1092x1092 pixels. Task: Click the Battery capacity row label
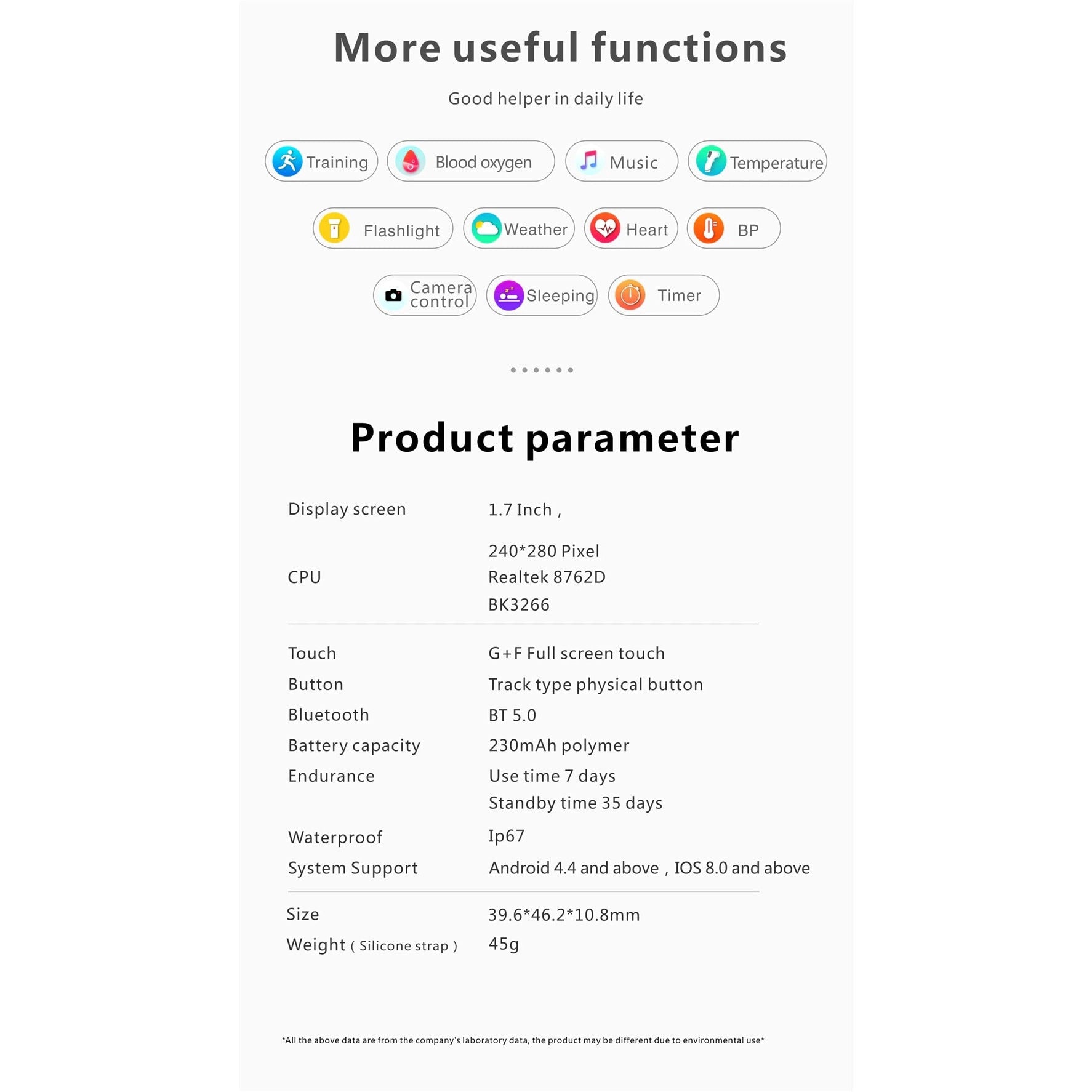pyautogui.click(x=354, y=745)
